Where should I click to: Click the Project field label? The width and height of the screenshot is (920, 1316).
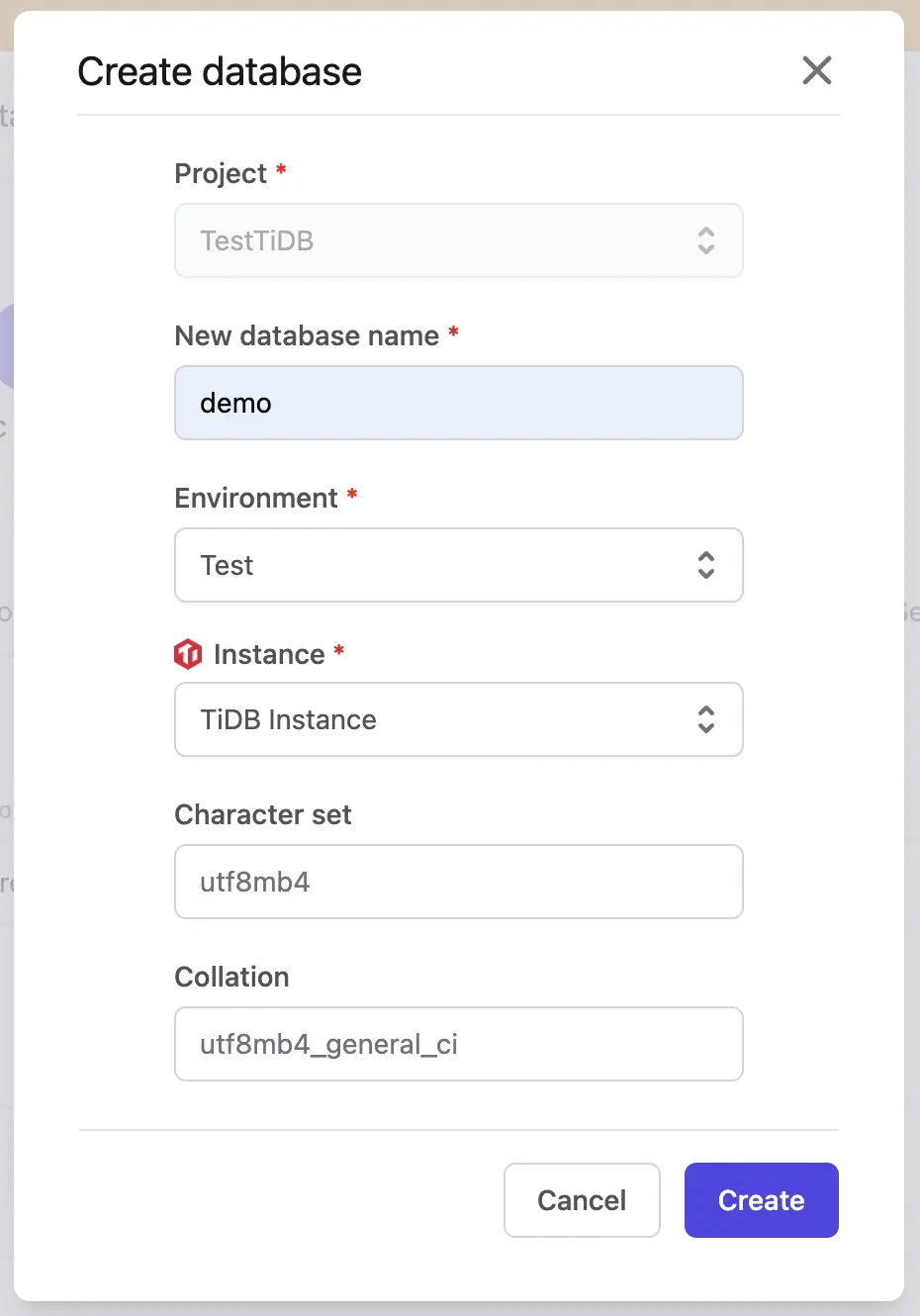pos(221,173)
